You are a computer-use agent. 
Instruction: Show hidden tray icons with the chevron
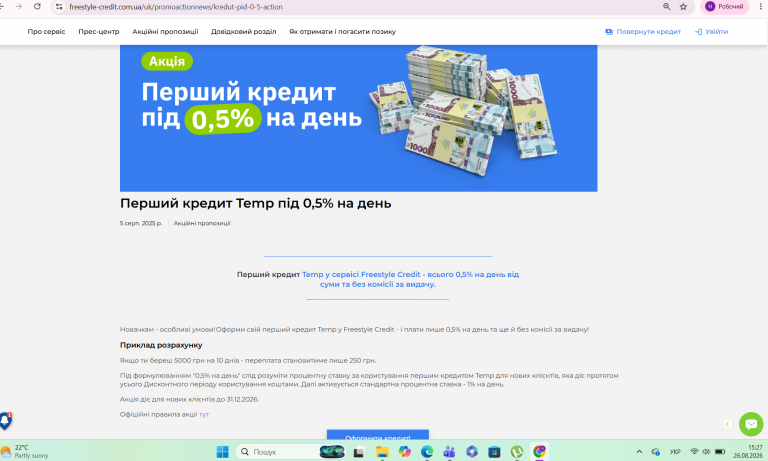639,452
